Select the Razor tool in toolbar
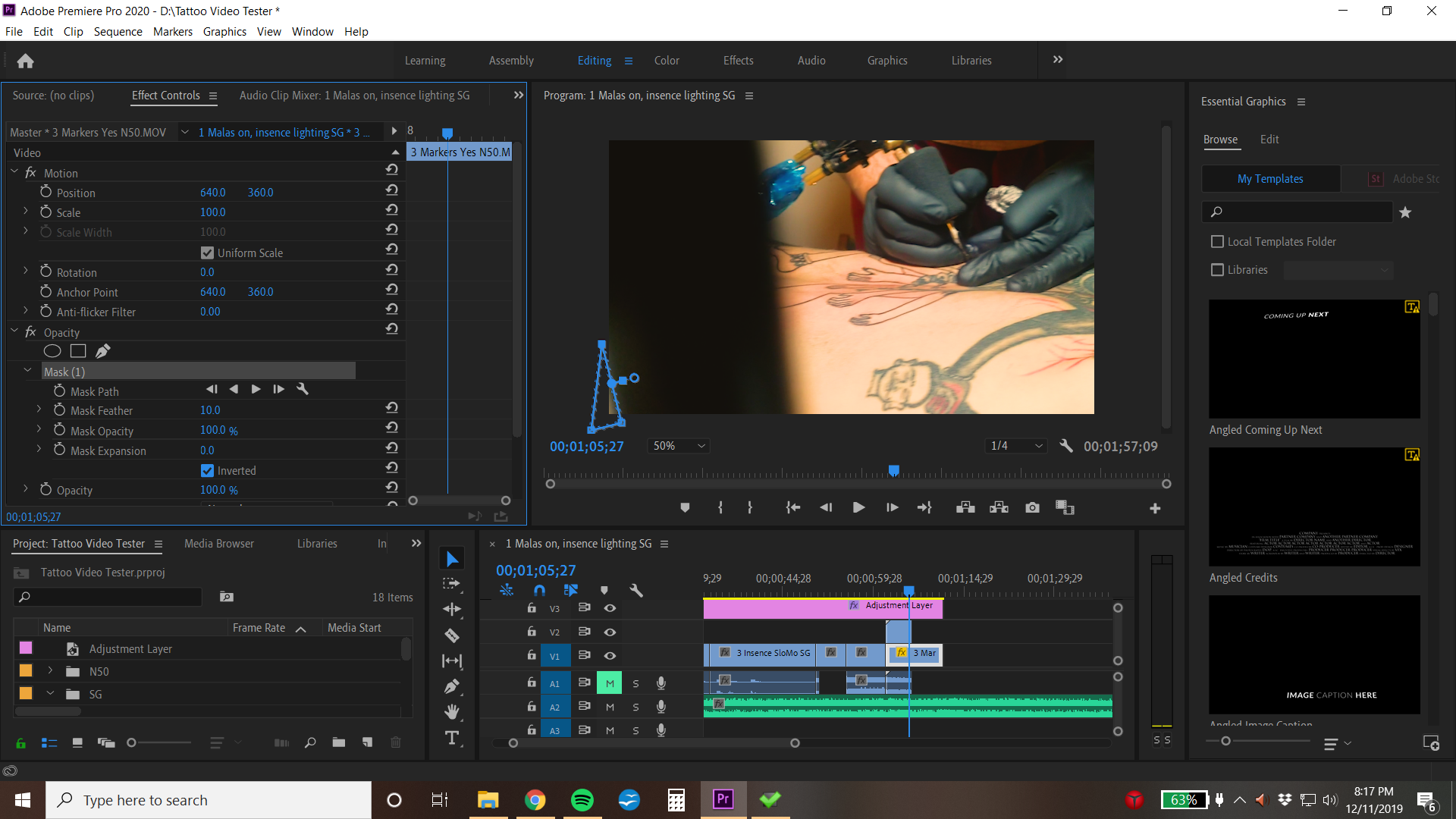Viewport: 1456px width, 819px height. 452,635
